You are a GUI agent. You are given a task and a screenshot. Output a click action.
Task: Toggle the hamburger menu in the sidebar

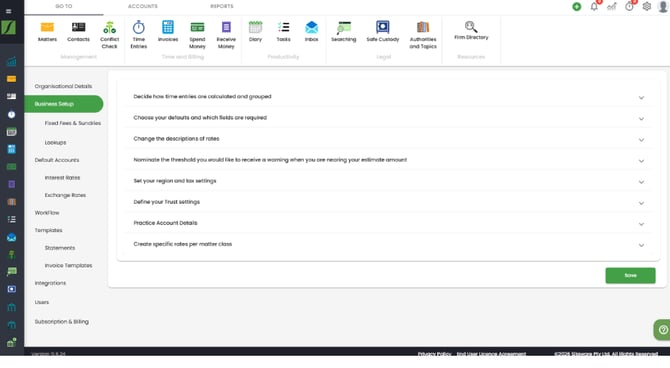pyautogui.click(x=9, y=11)
